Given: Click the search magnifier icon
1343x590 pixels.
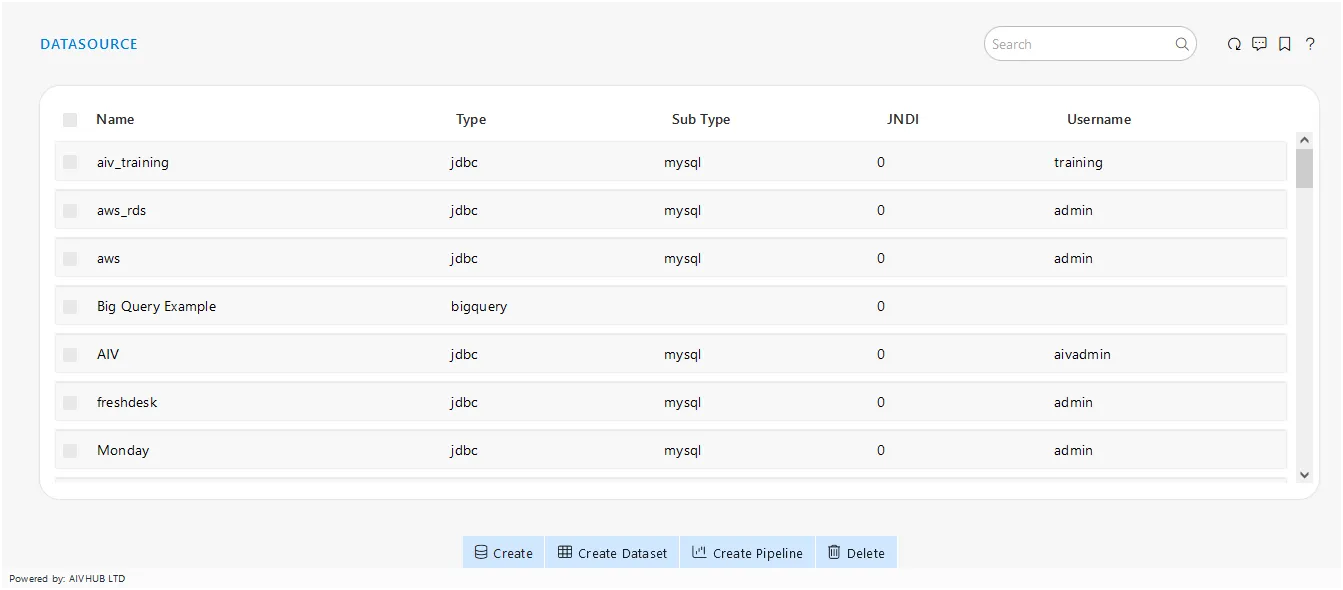Looking at the screenshot, I should click(x=1182, y=44).
